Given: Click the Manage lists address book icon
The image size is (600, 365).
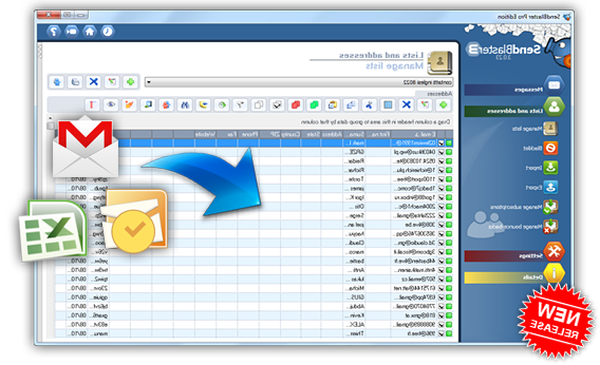Looking at the screenshot, I should click(550, 128).
